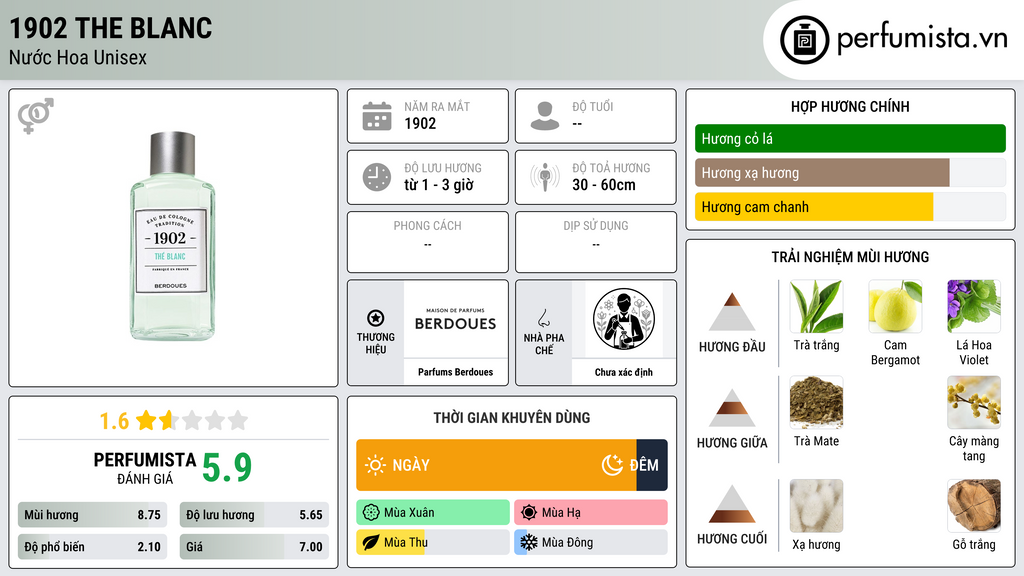Click the clock icon for Độ lưu hương
This screenshot has width=1024, height=576.
(x=377, y=177)
